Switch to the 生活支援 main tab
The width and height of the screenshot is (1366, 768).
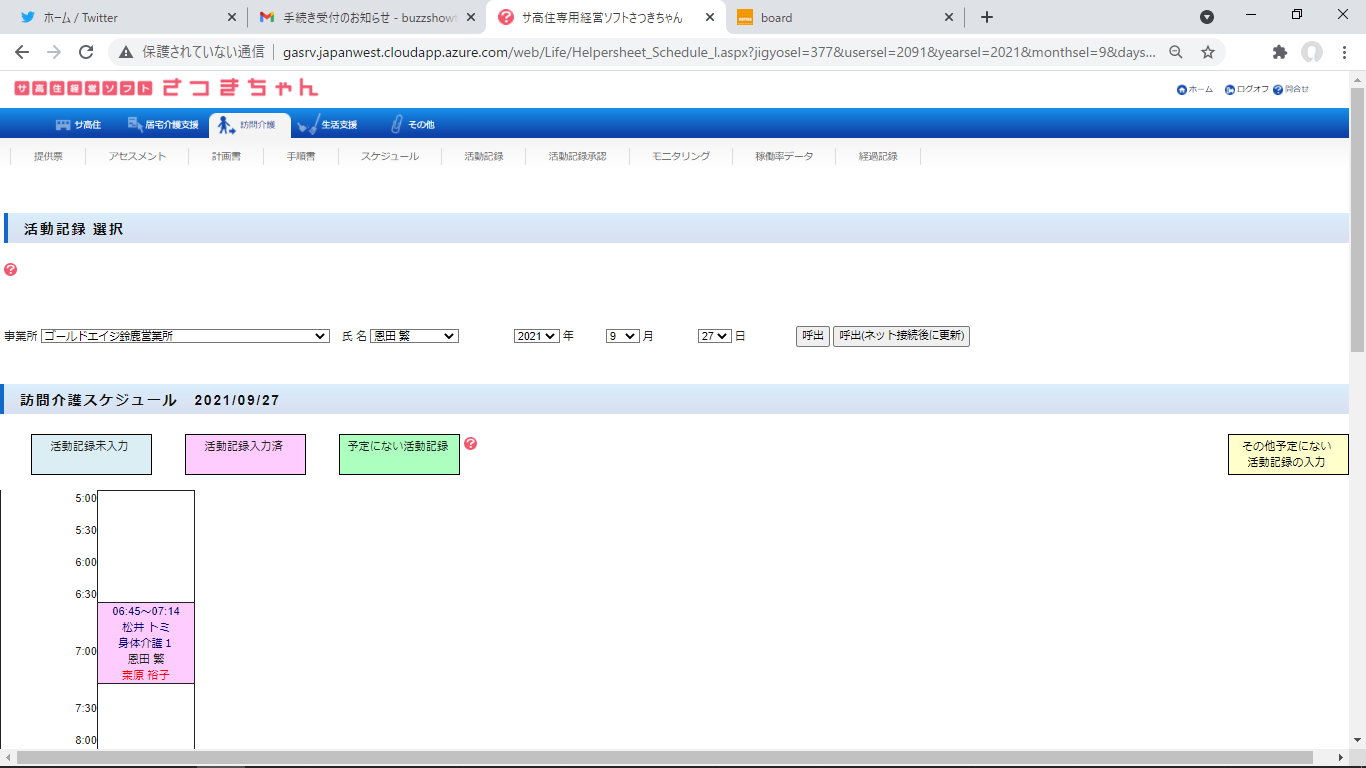(x=328, y=125)
